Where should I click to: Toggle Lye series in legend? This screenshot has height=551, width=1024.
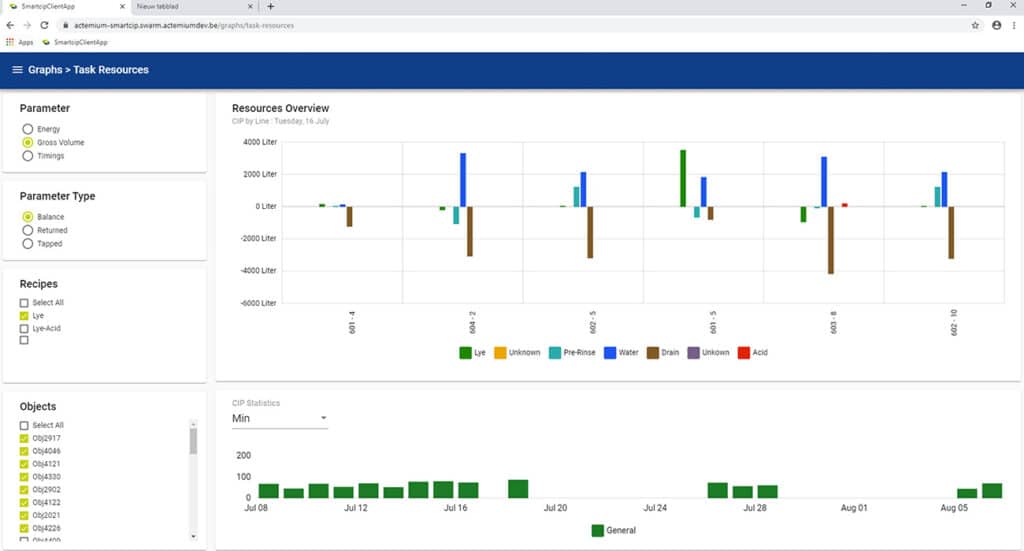(472, 353)
